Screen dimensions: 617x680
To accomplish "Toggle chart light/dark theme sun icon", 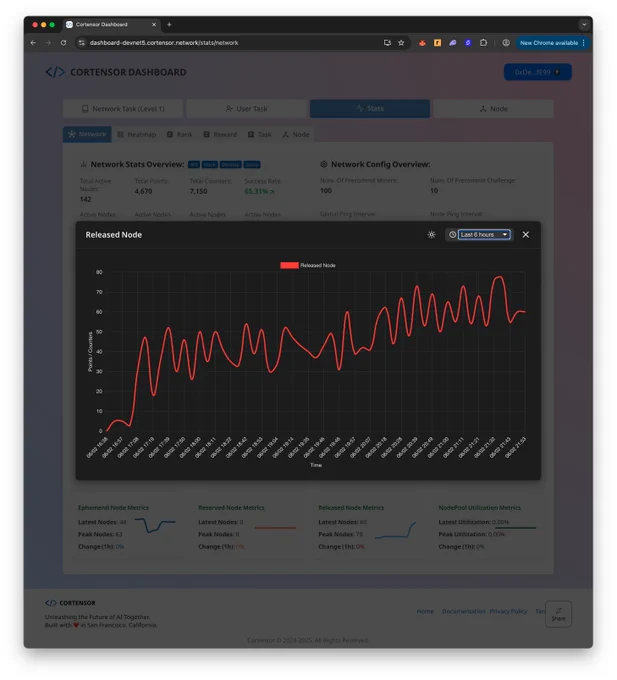I will [431, 235].
